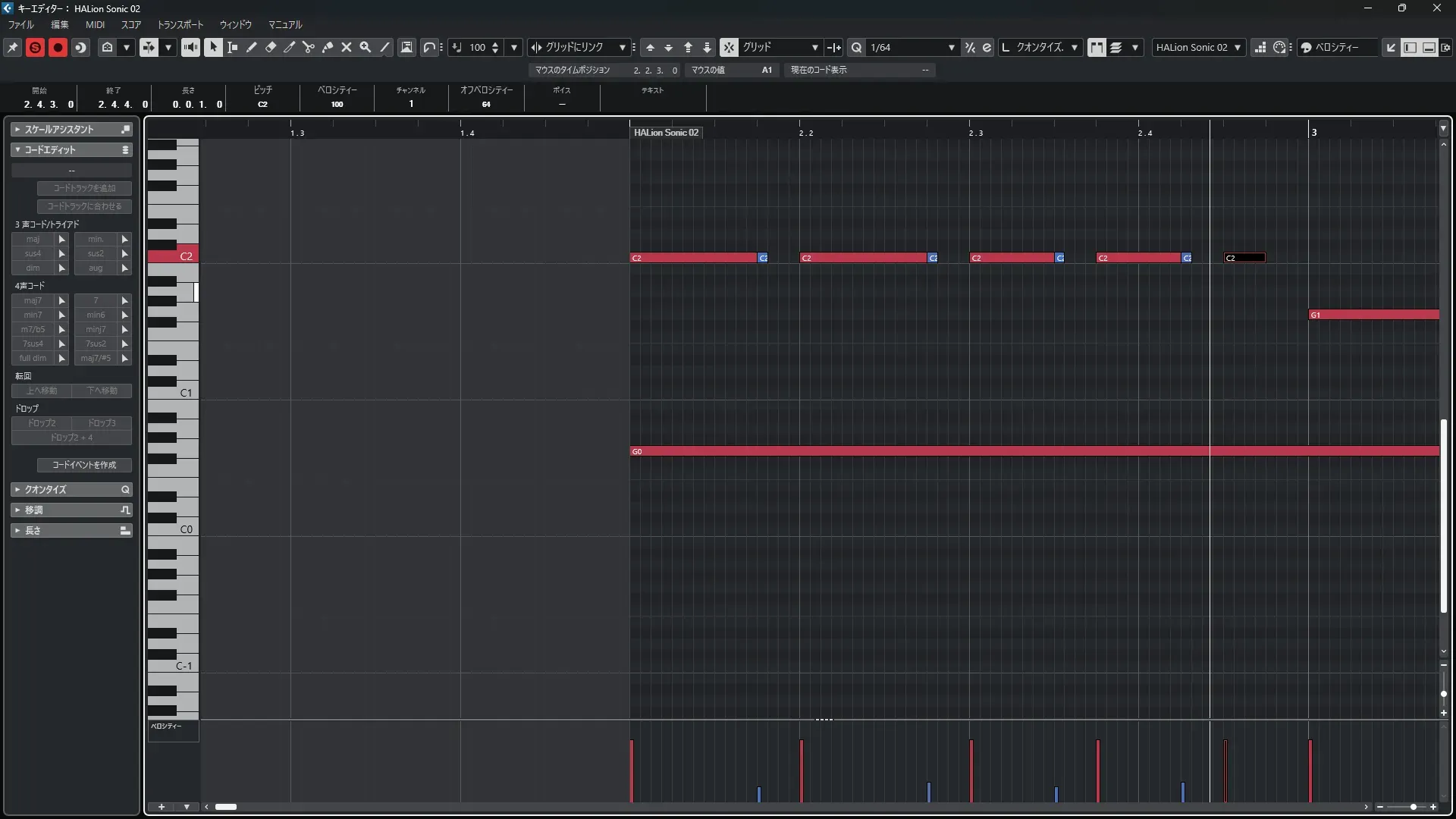Open the quantize preset 1/64 dropdown

(951, 47)
